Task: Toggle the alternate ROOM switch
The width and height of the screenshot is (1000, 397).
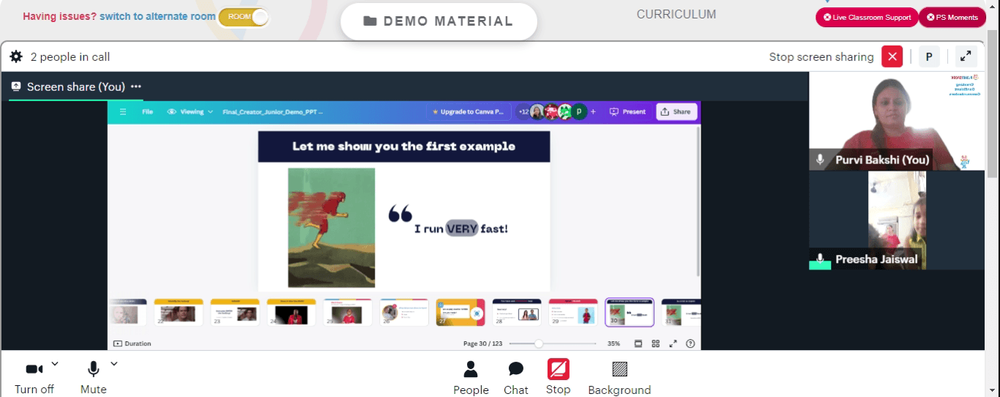Action: (x=244, y=17)
